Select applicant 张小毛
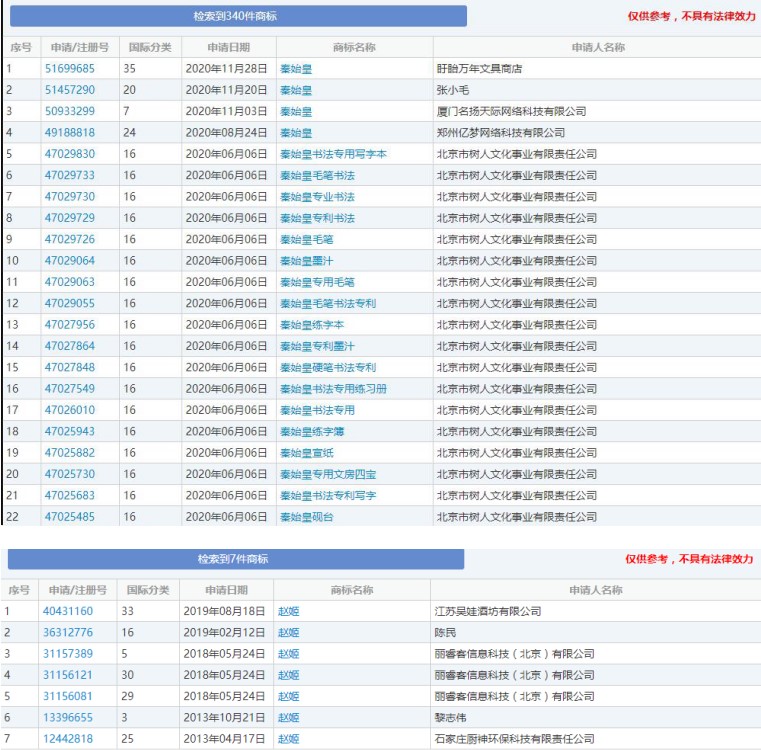This screenshot has width=761, height=750. pyautogui.click(x=452, y=90)
